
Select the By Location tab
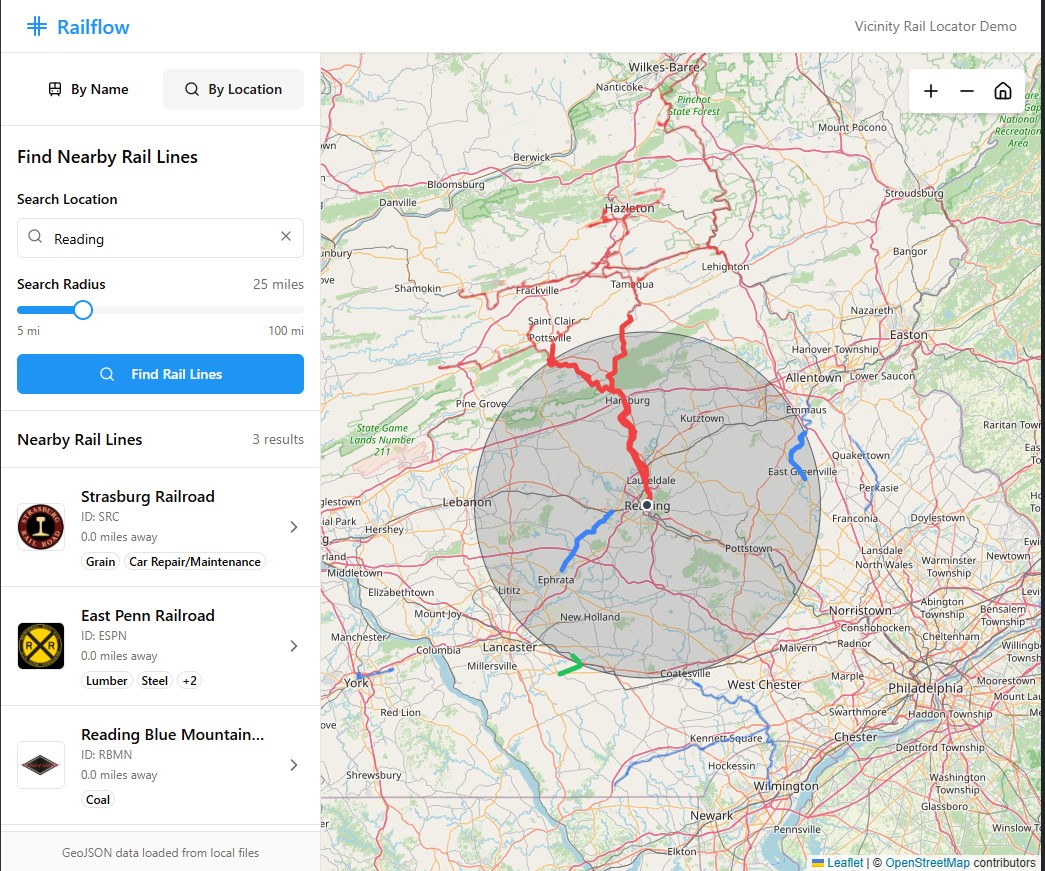(x=233, y=89)
